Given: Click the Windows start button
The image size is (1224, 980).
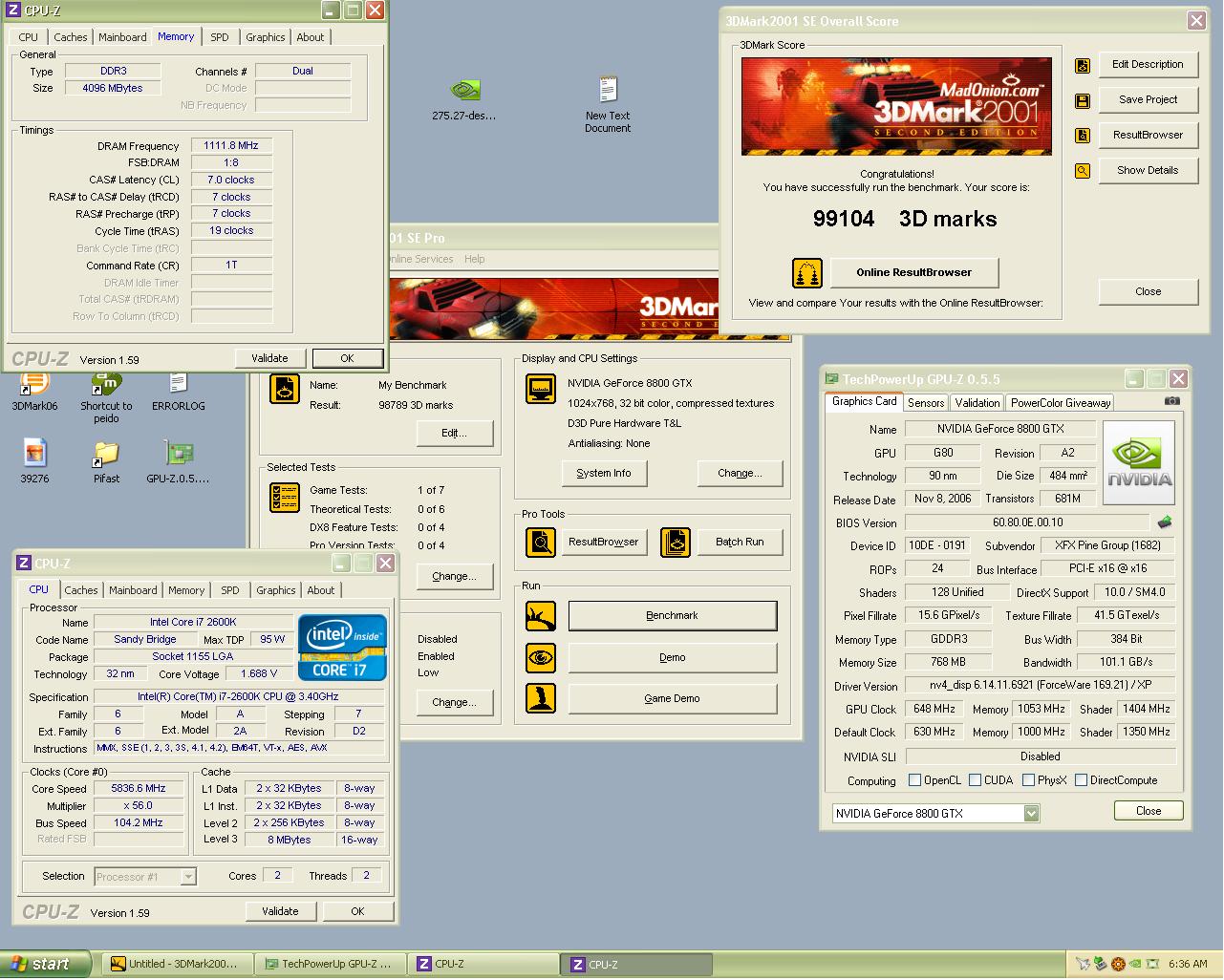Looking at the screenshot, I should (x=46, y=965).
